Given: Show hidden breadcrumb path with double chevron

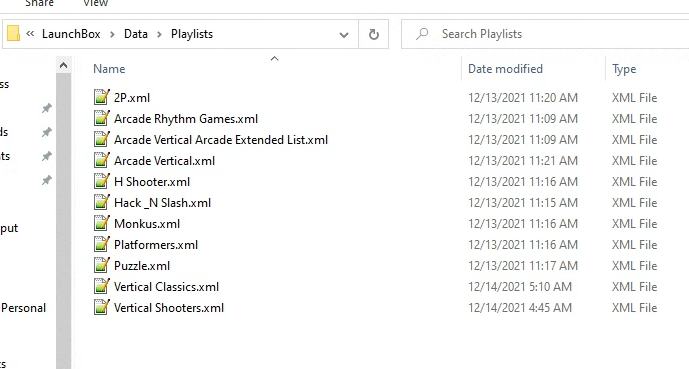Looking at the screenshot, I should [x=30, y=33].
